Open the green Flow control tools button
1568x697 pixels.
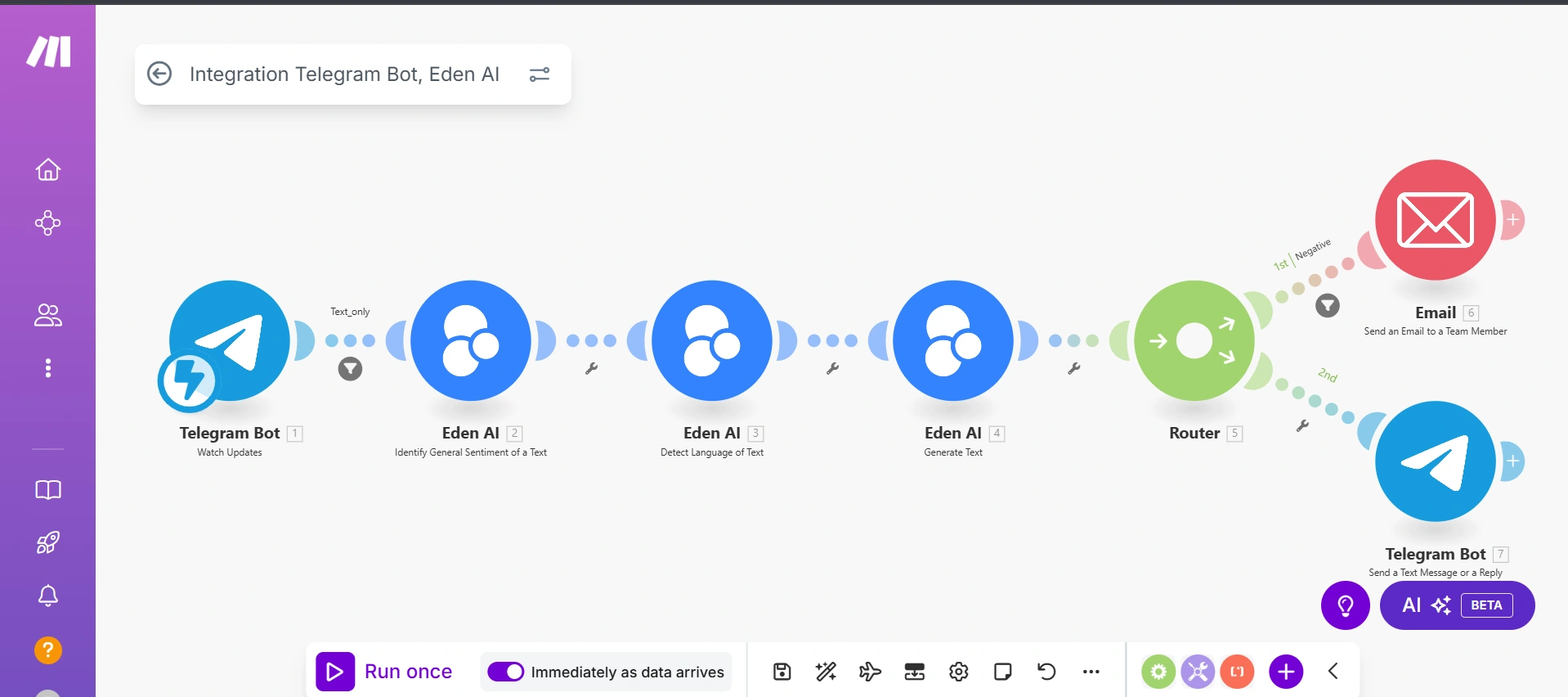coord(1158,672)
